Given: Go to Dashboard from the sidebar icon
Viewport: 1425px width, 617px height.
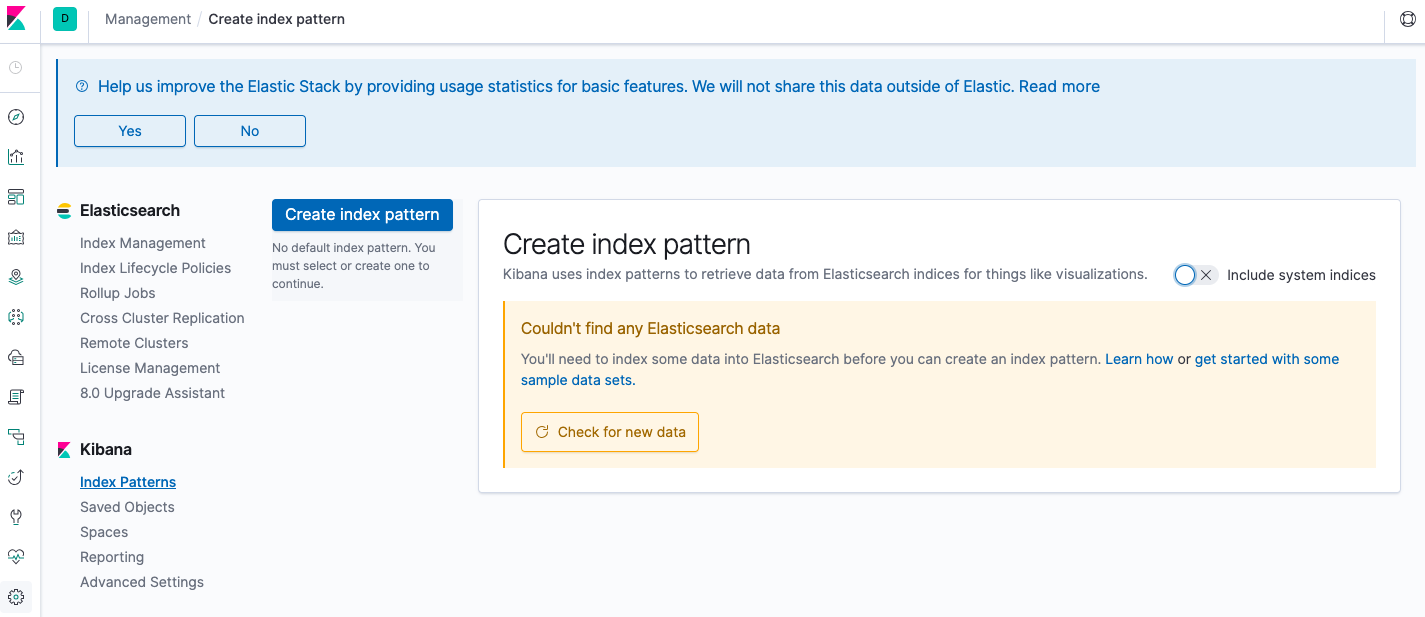Looking at the screenshot, I should (x=16, y=197).
